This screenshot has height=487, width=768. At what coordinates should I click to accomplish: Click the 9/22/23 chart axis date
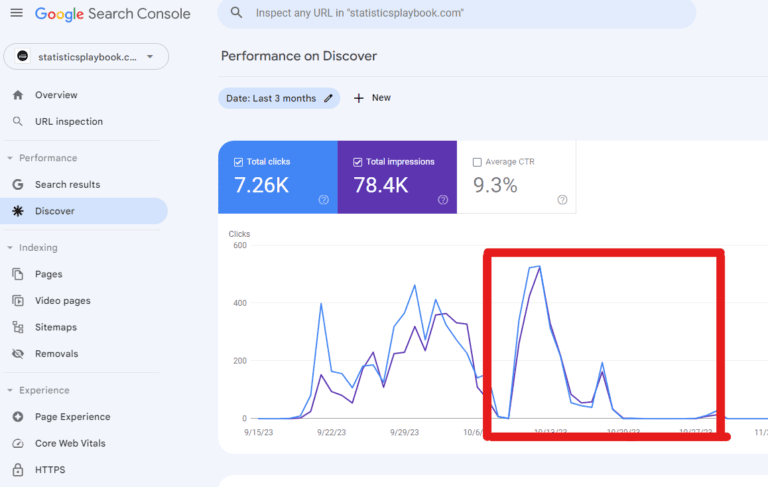[332, 432]
